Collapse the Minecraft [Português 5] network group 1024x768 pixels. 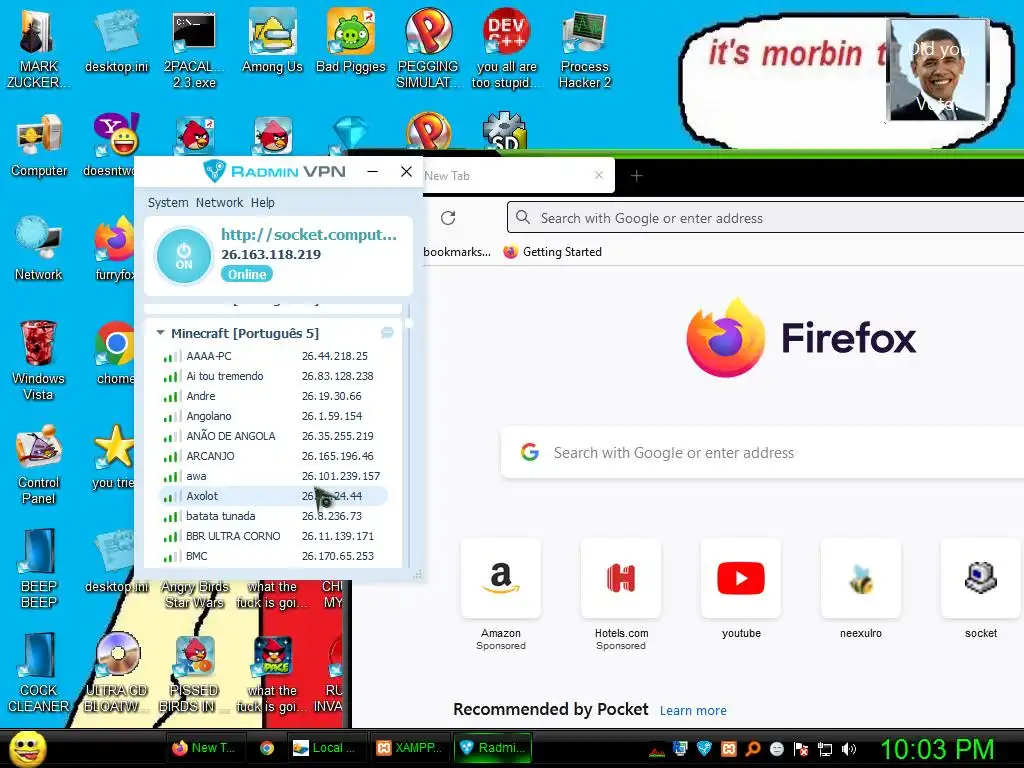click(160, 333)
